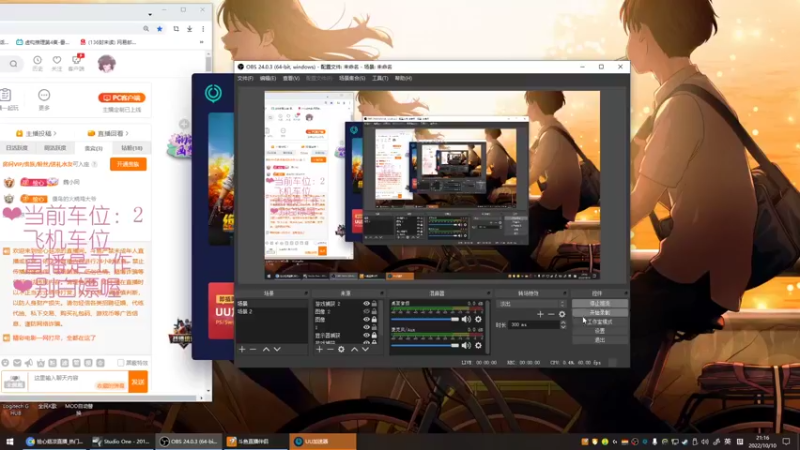Move scene down with the down arrow in Scenes panel
Viewport: 800px width, 450px height.
pos(277,349)
